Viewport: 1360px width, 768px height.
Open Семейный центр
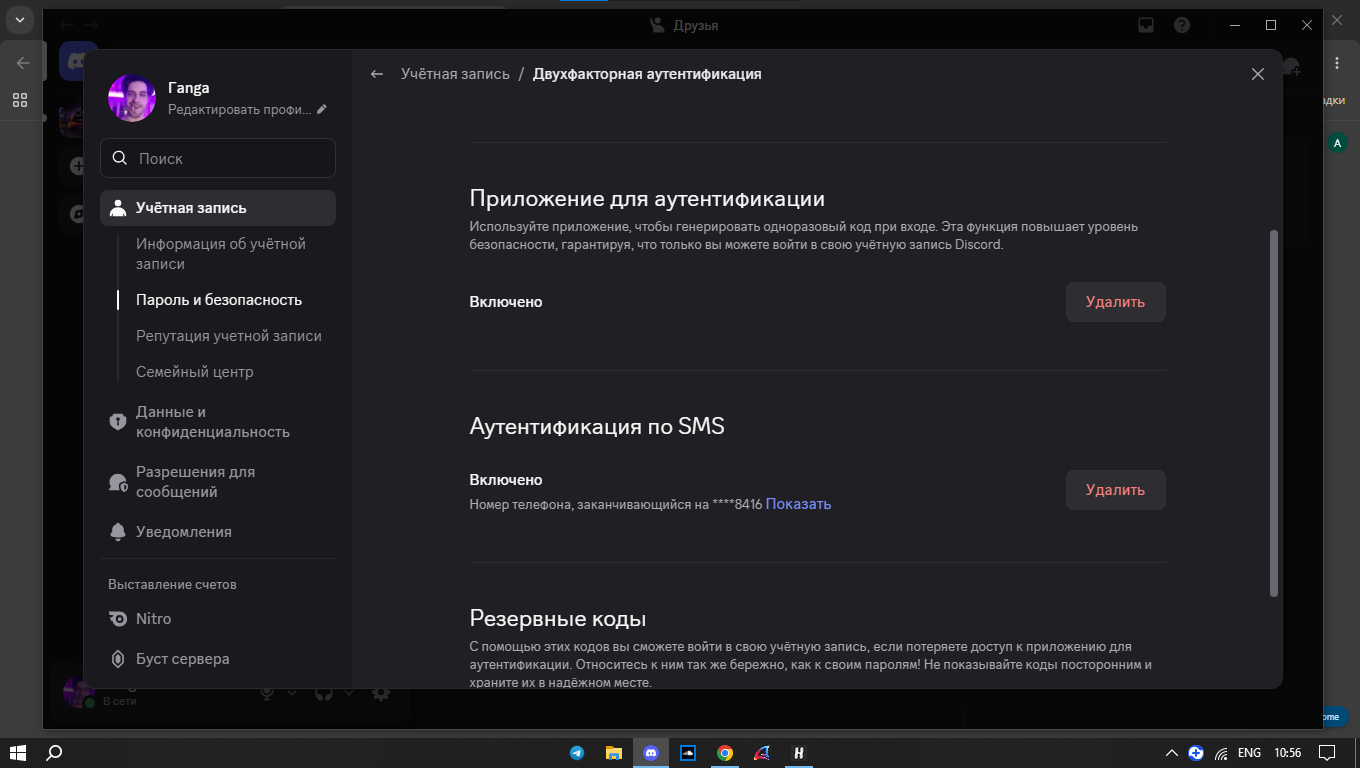195,372
